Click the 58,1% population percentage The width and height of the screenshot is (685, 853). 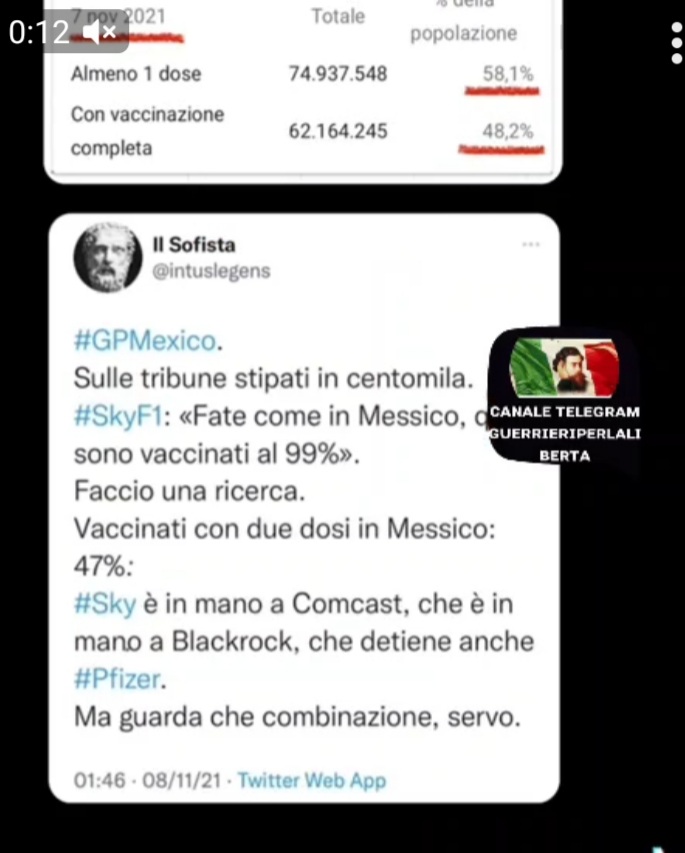click(x=508, y=73)
